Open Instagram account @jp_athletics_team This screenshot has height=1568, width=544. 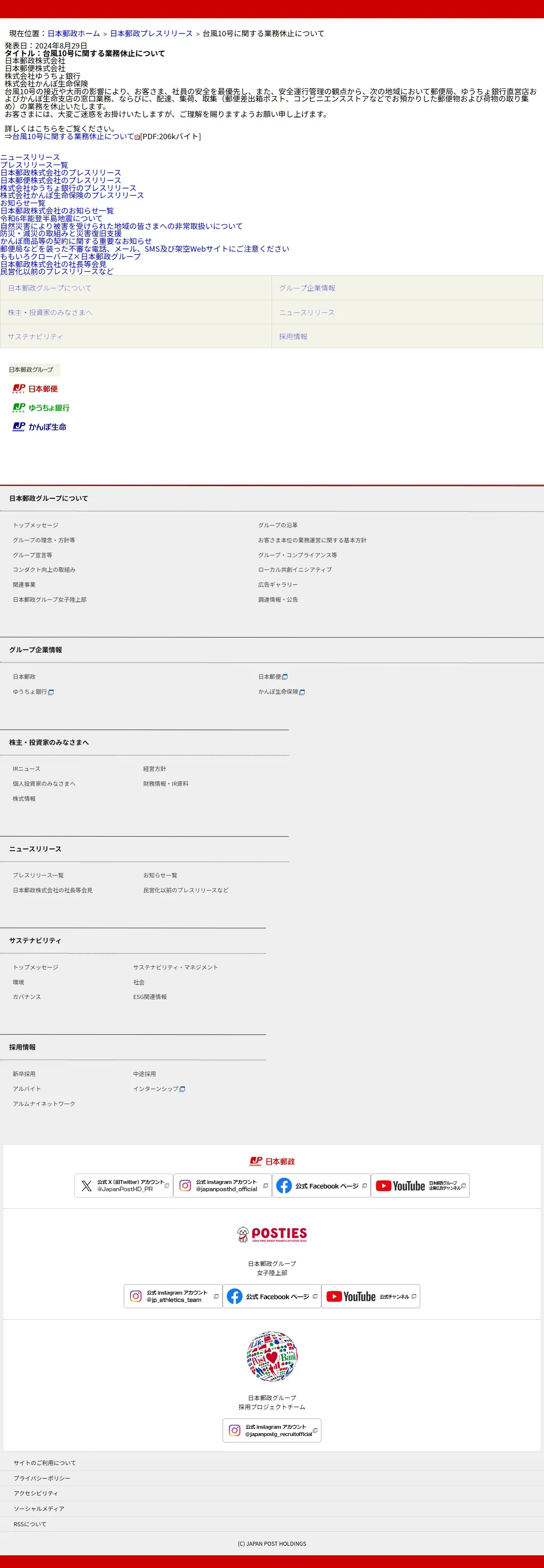pos(173,1296)
